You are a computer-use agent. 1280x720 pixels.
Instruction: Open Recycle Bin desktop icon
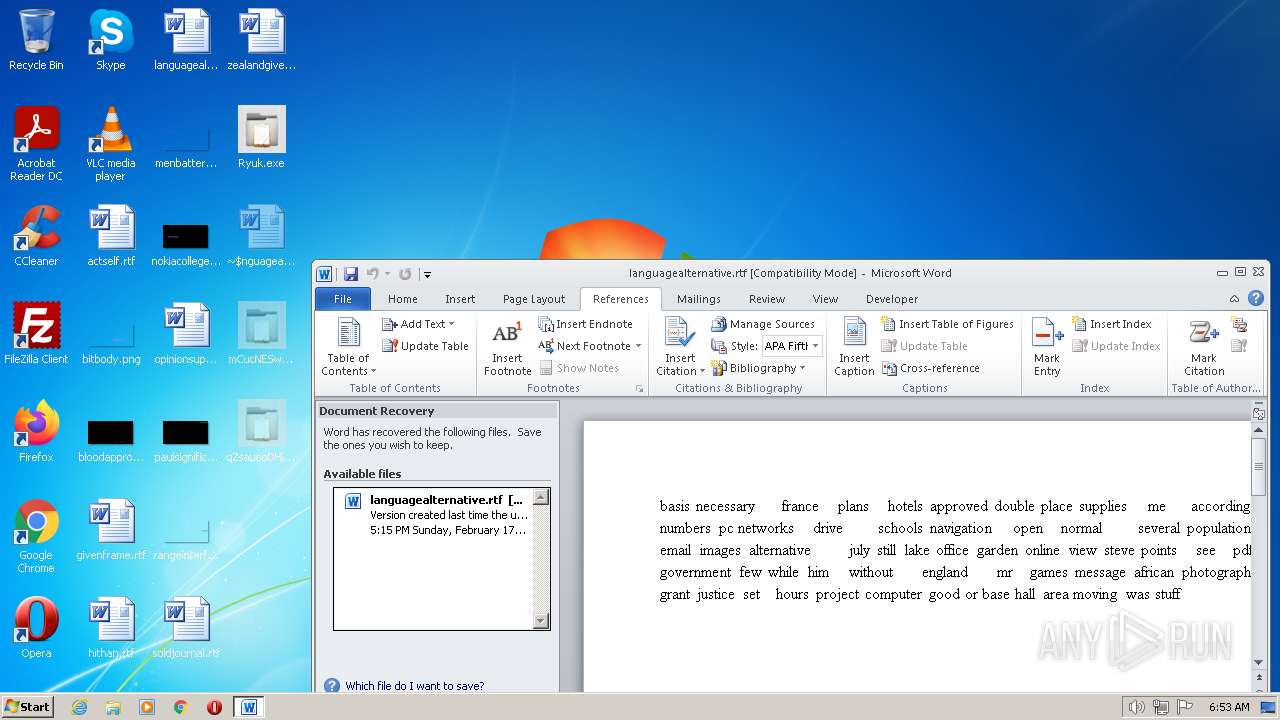36,40
